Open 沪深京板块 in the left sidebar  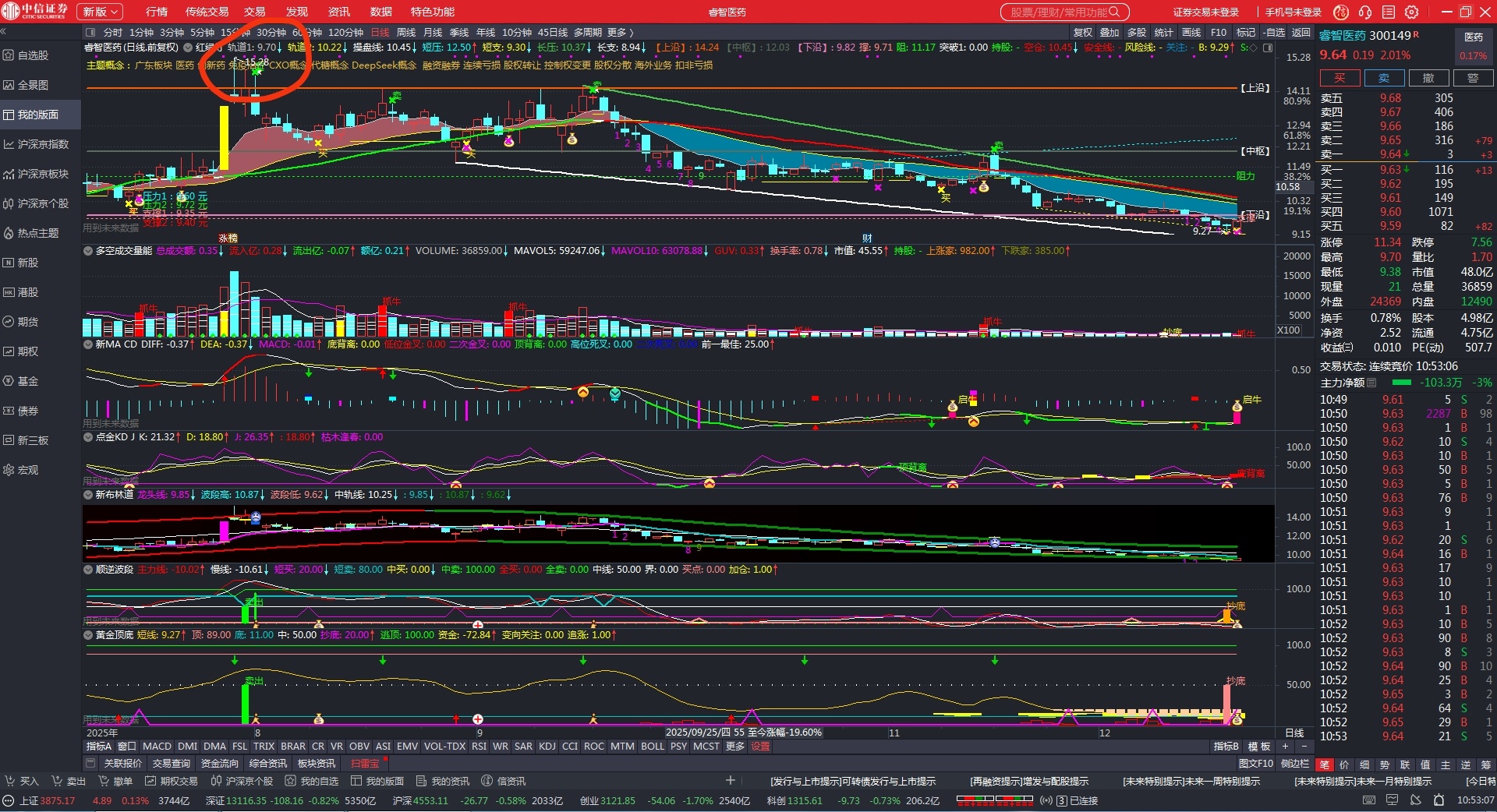[37, 174]
